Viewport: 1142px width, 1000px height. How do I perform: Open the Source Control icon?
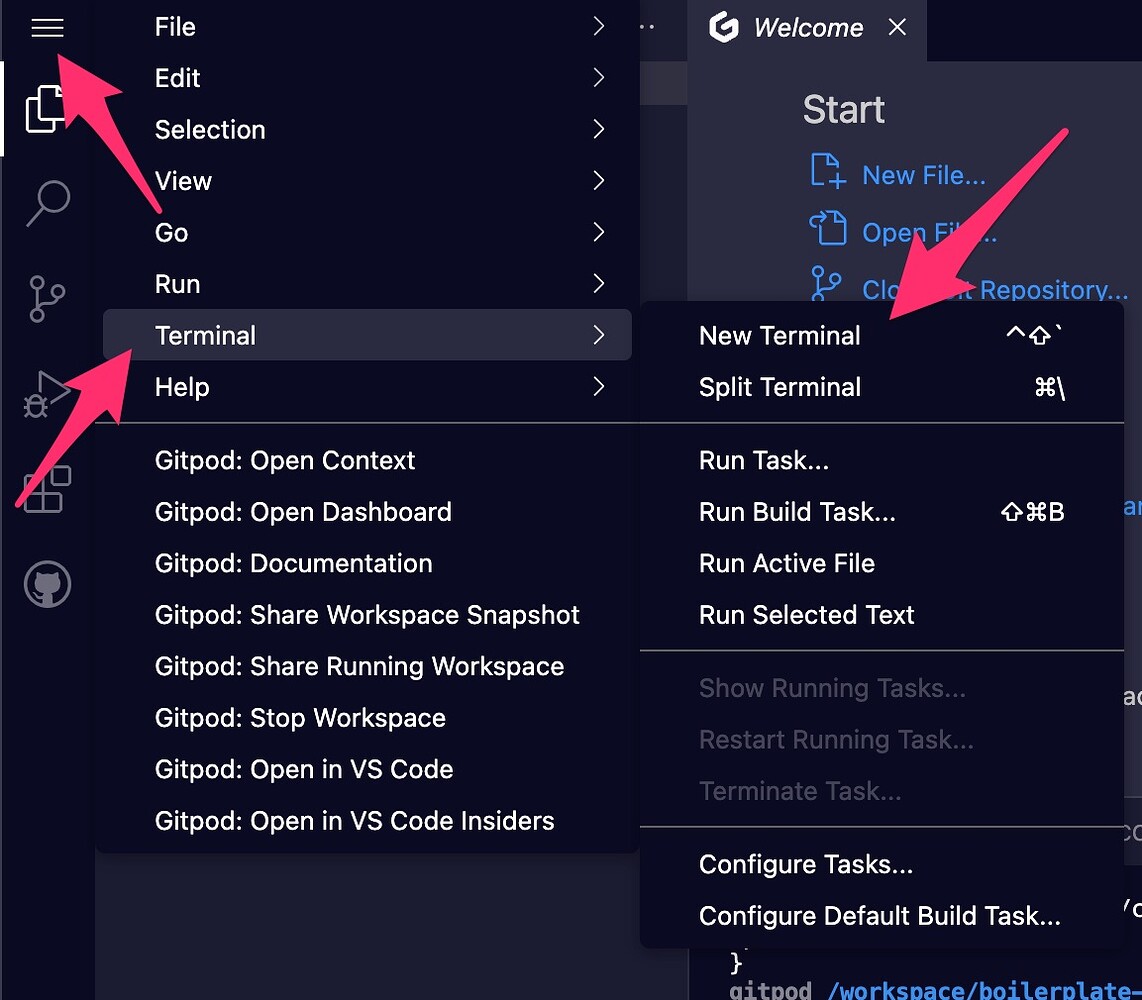(47, 298)
